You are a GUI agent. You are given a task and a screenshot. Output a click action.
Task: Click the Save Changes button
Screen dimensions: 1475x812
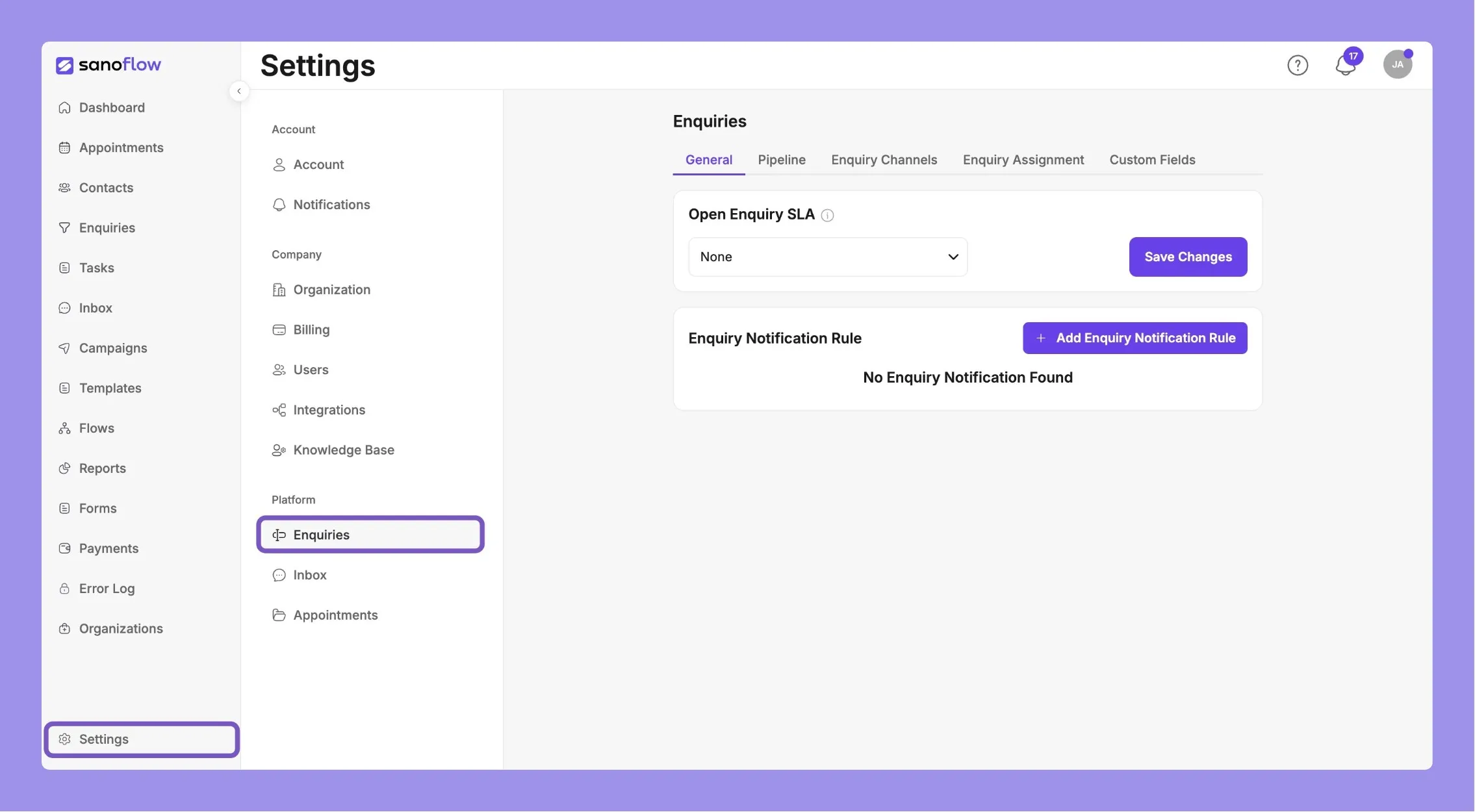click(1188, 257)
